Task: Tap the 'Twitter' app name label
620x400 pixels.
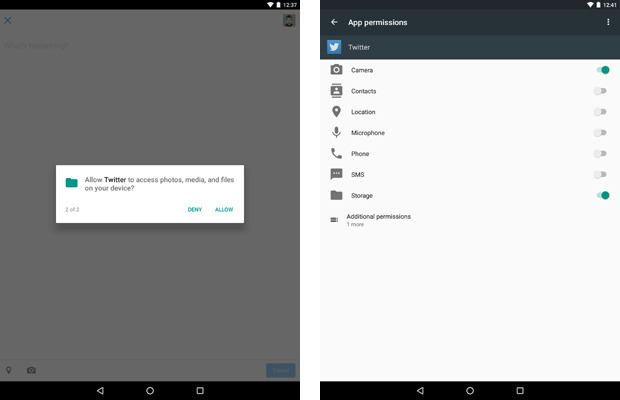Action: click(359, 47)
